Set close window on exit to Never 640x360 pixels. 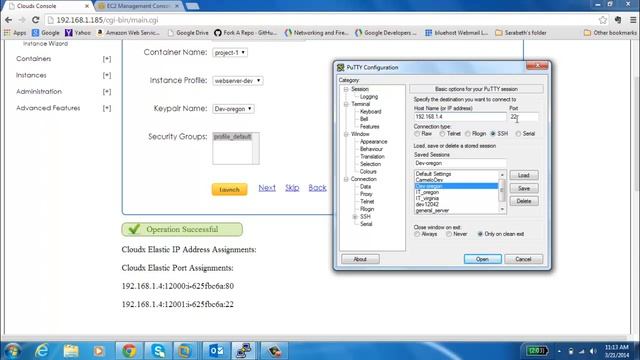click(x=449, y=234)
